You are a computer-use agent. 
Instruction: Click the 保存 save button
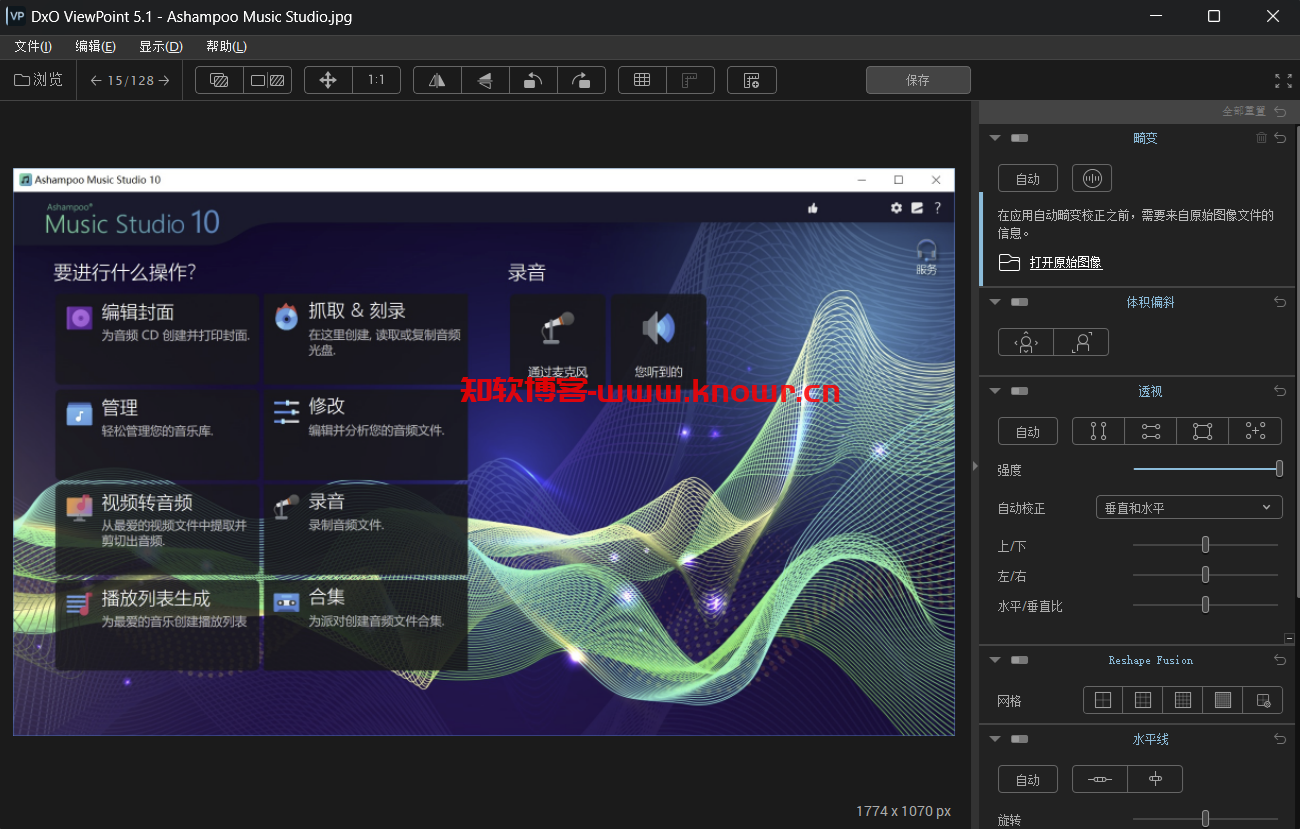[918, 80]
